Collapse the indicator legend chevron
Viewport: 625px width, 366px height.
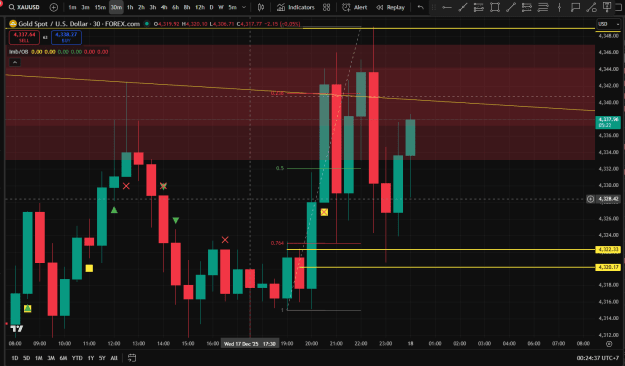[x=15, y=62]
